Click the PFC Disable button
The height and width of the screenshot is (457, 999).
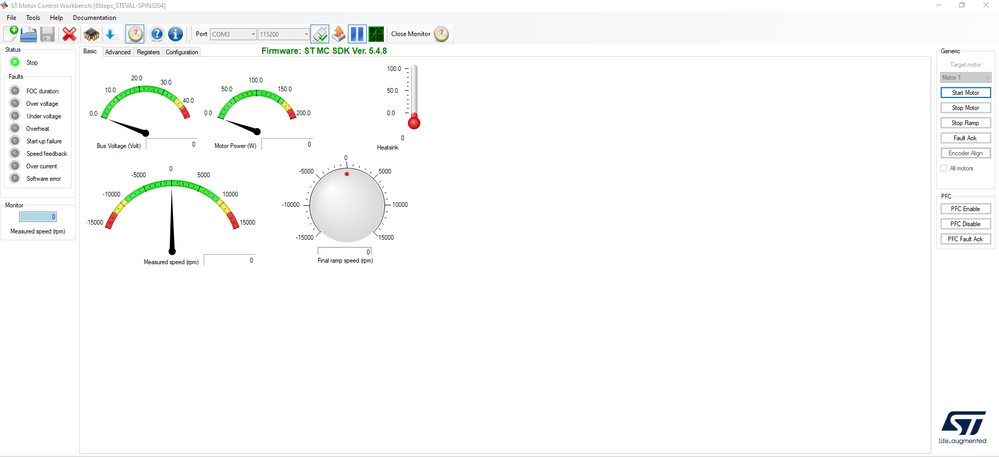point(966,224)
